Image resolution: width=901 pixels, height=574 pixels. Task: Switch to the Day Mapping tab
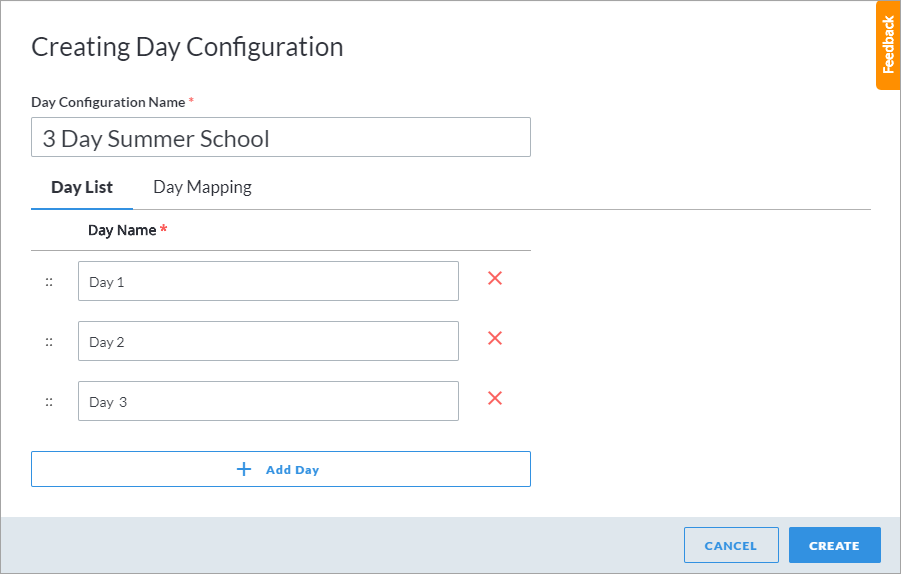(202, 187)
